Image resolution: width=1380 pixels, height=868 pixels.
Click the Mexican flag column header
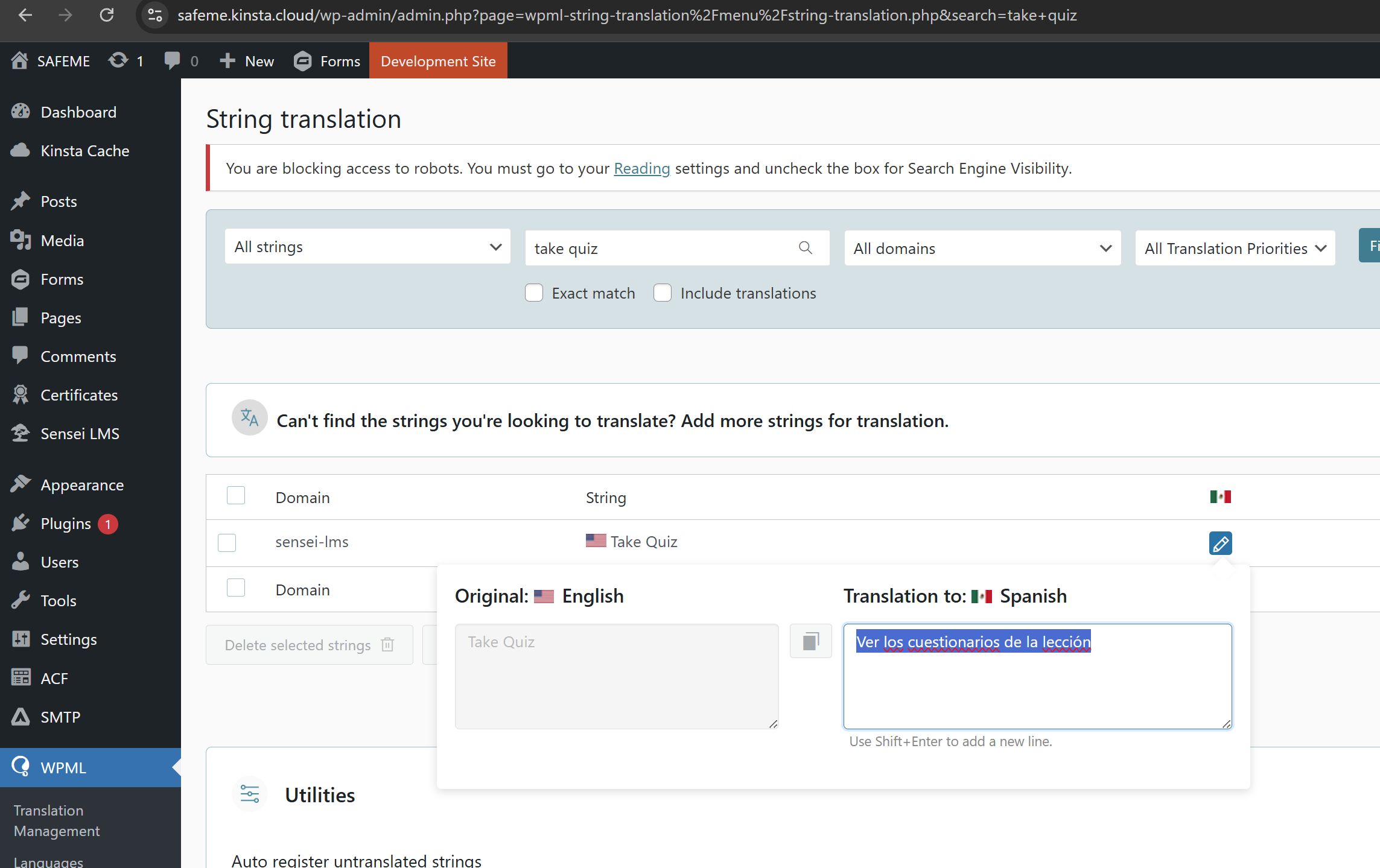(x=1220, y=497)
